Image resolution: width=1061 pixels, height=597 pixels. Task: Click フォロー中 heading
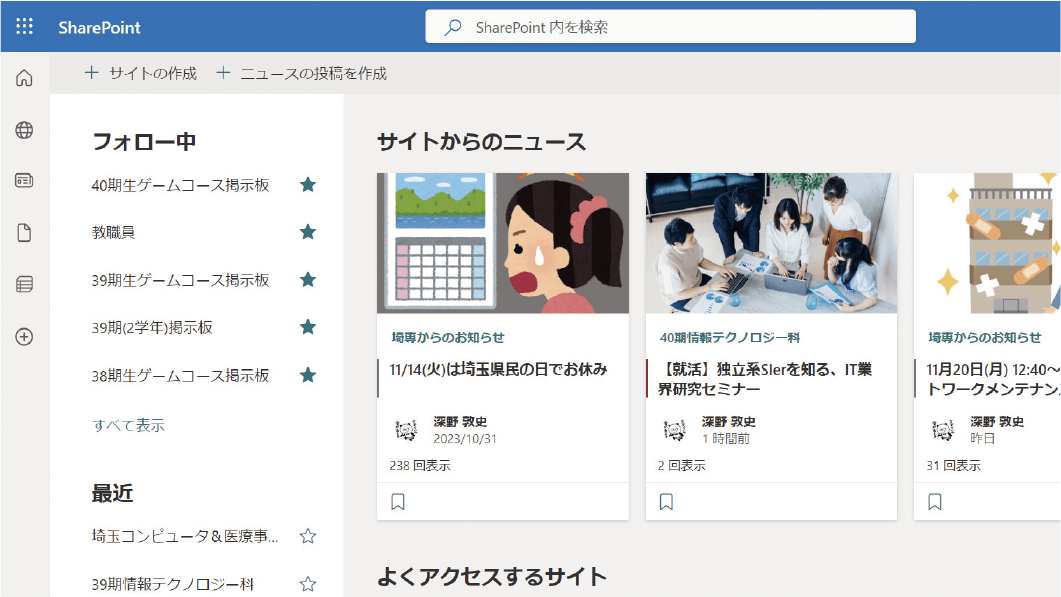(144, 141)
